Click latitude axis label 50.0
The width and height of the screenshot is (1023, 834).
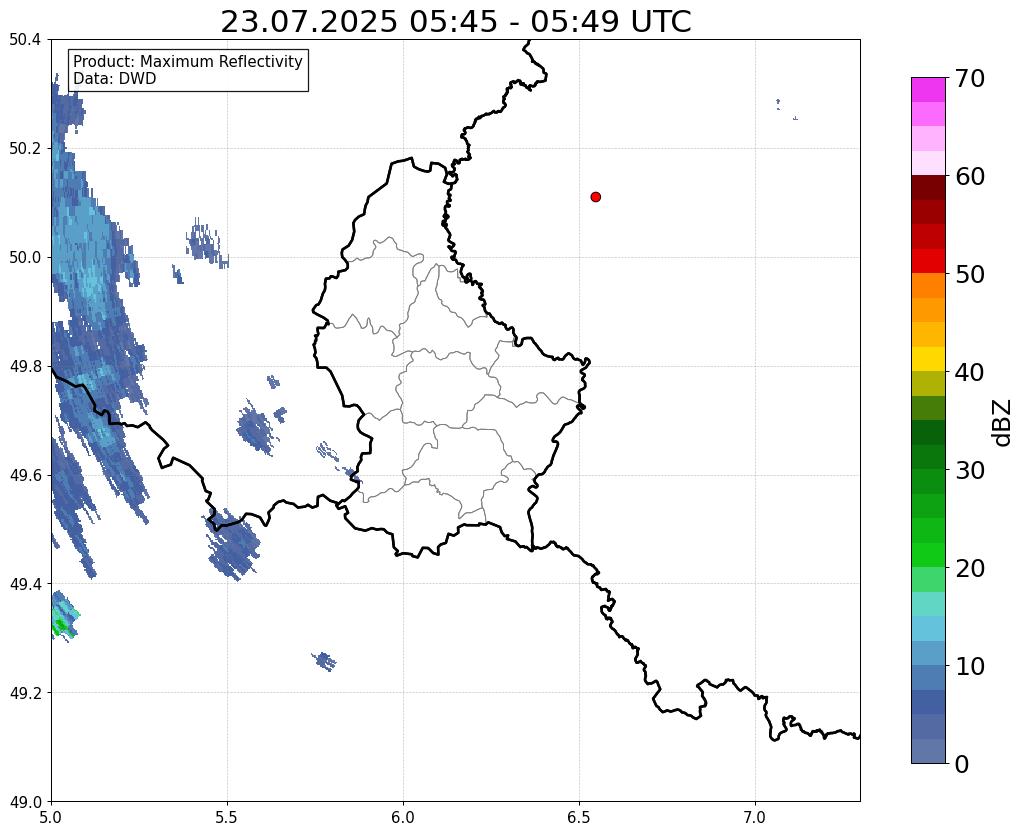(25, 258)
